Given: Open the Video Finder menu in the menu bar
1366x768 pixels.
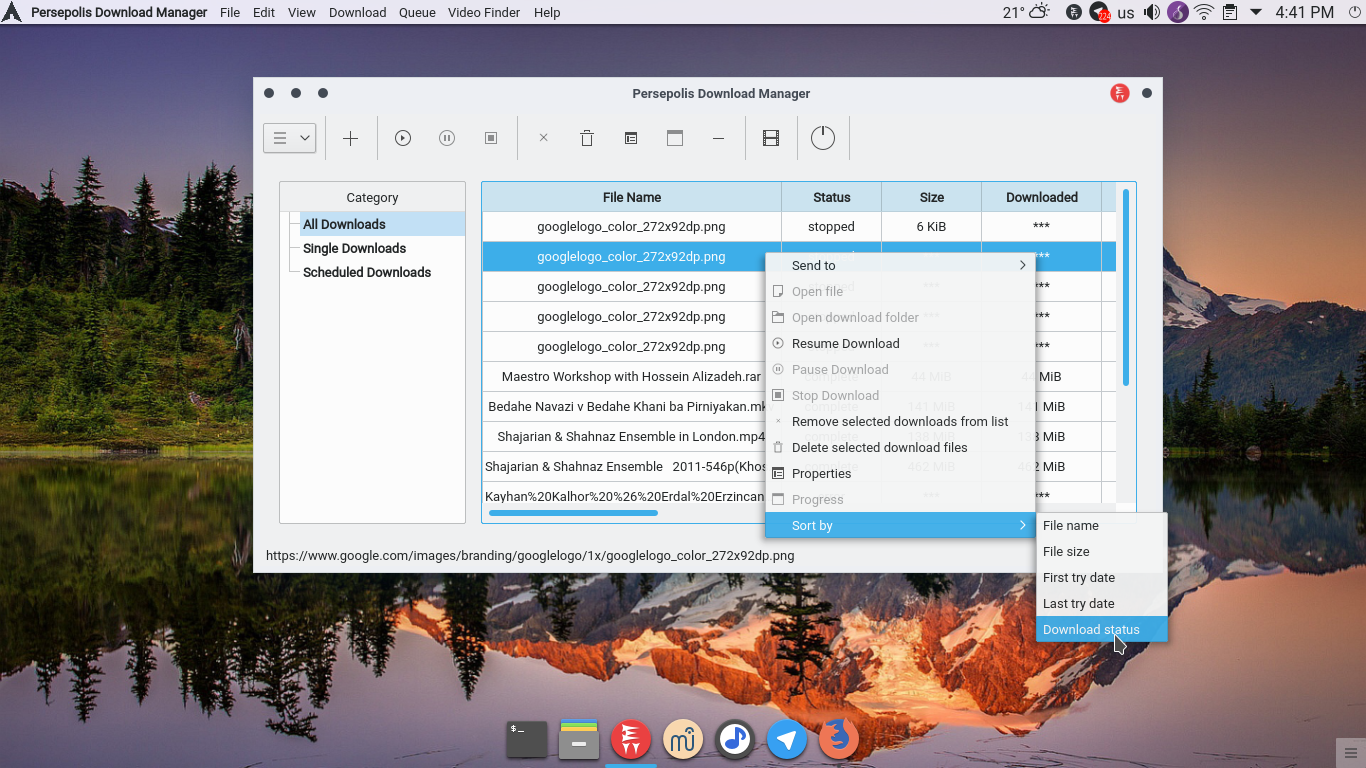Looking at the screenshot, I should tap(484, 12).
